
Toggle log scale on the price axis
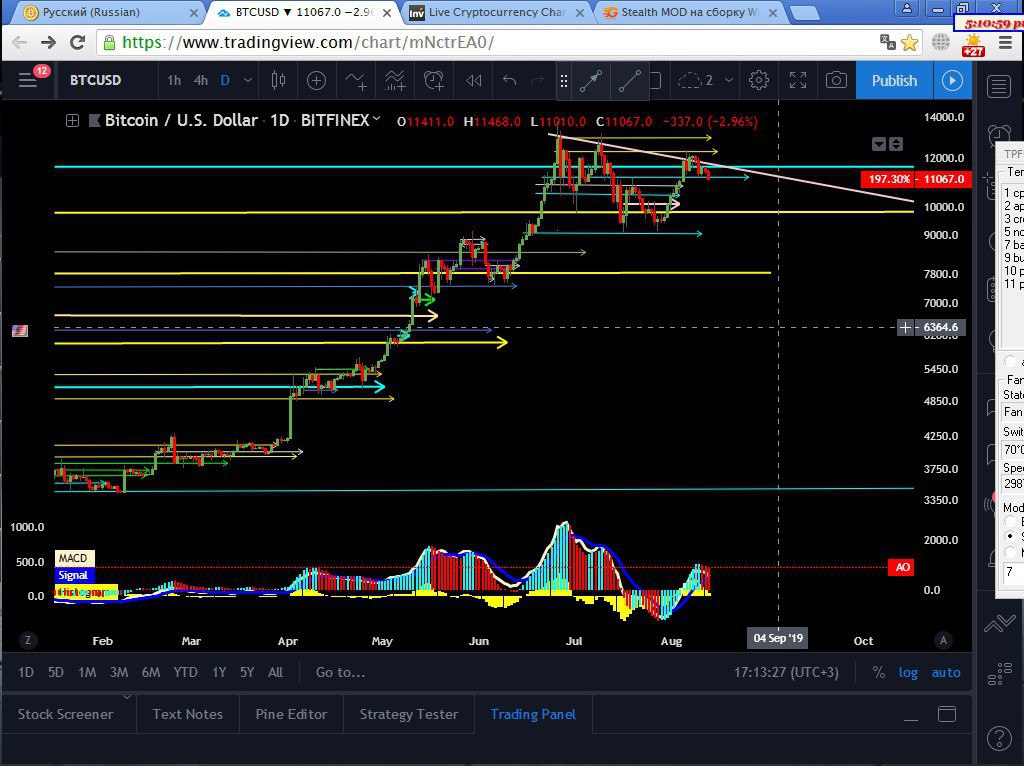[x=908, y=672]
